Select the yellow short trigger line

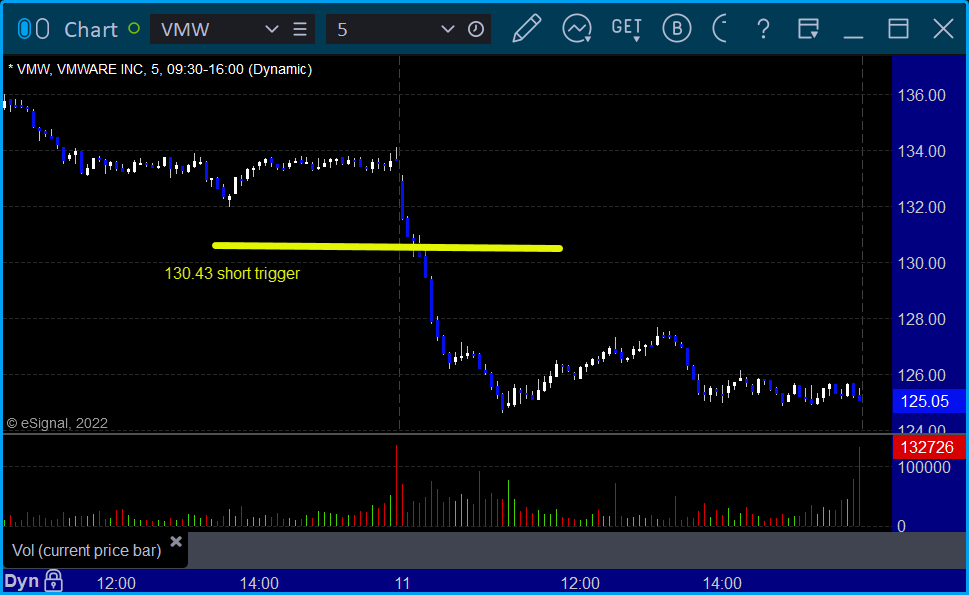387,247
